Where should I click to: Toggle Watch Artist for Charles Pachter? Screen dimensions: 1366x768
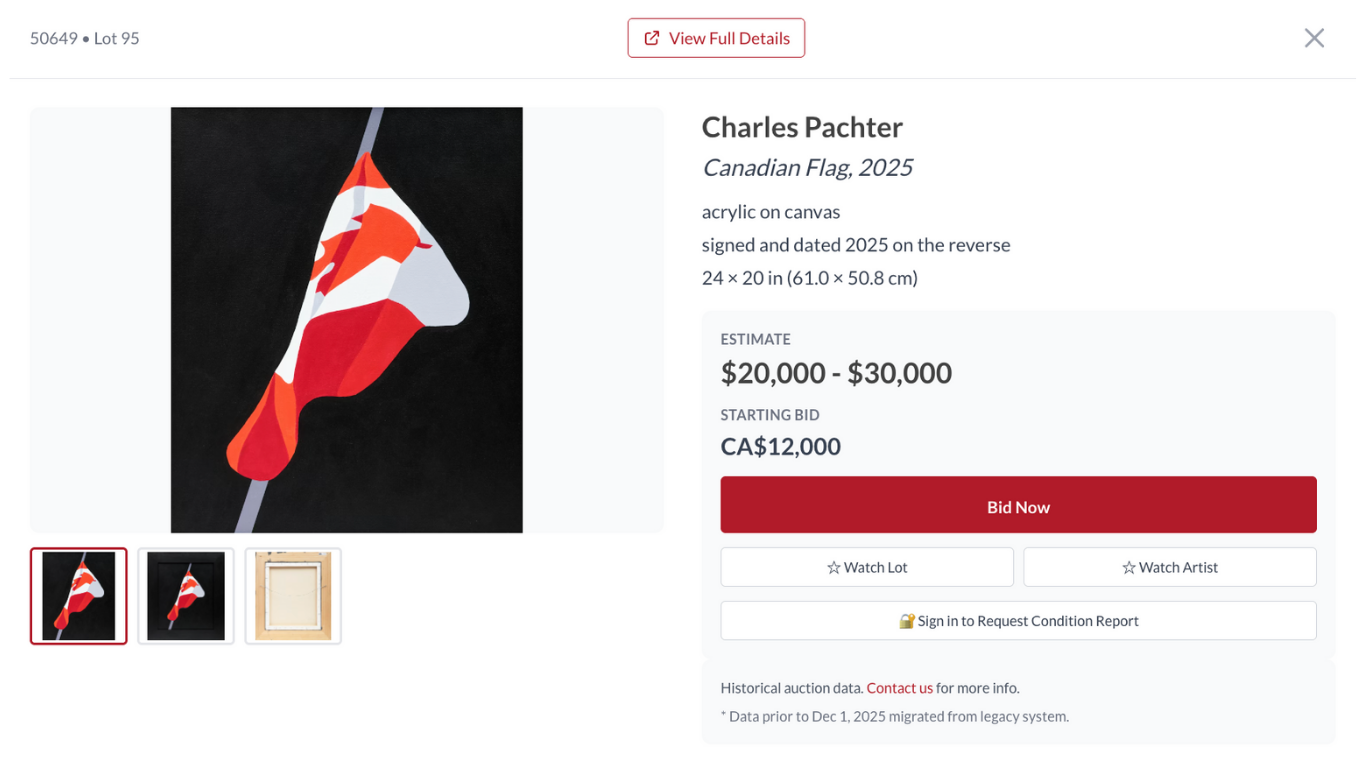click(1169, 567)
